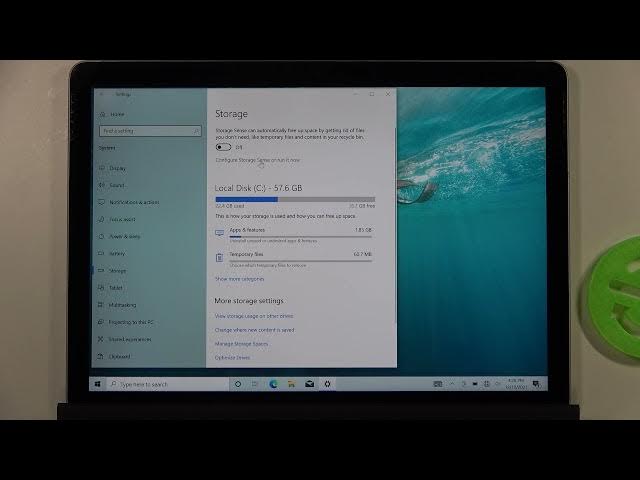Open Notifications & actions settings
This screenshot has width=640, height=480.
(x=133, y=202)
